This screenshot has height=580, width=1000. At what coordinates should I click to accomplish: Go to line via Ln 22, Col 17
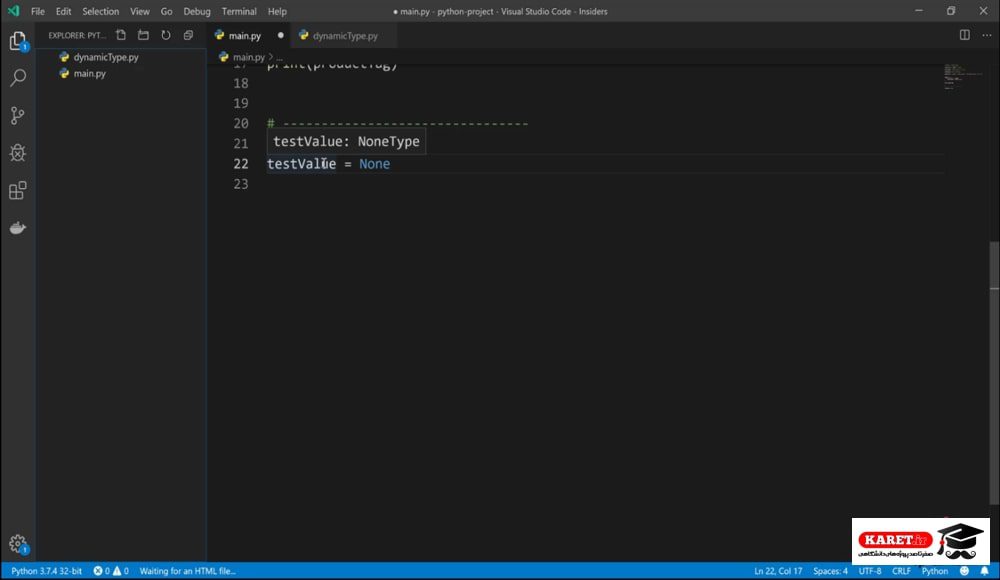(x=778, y=571)
